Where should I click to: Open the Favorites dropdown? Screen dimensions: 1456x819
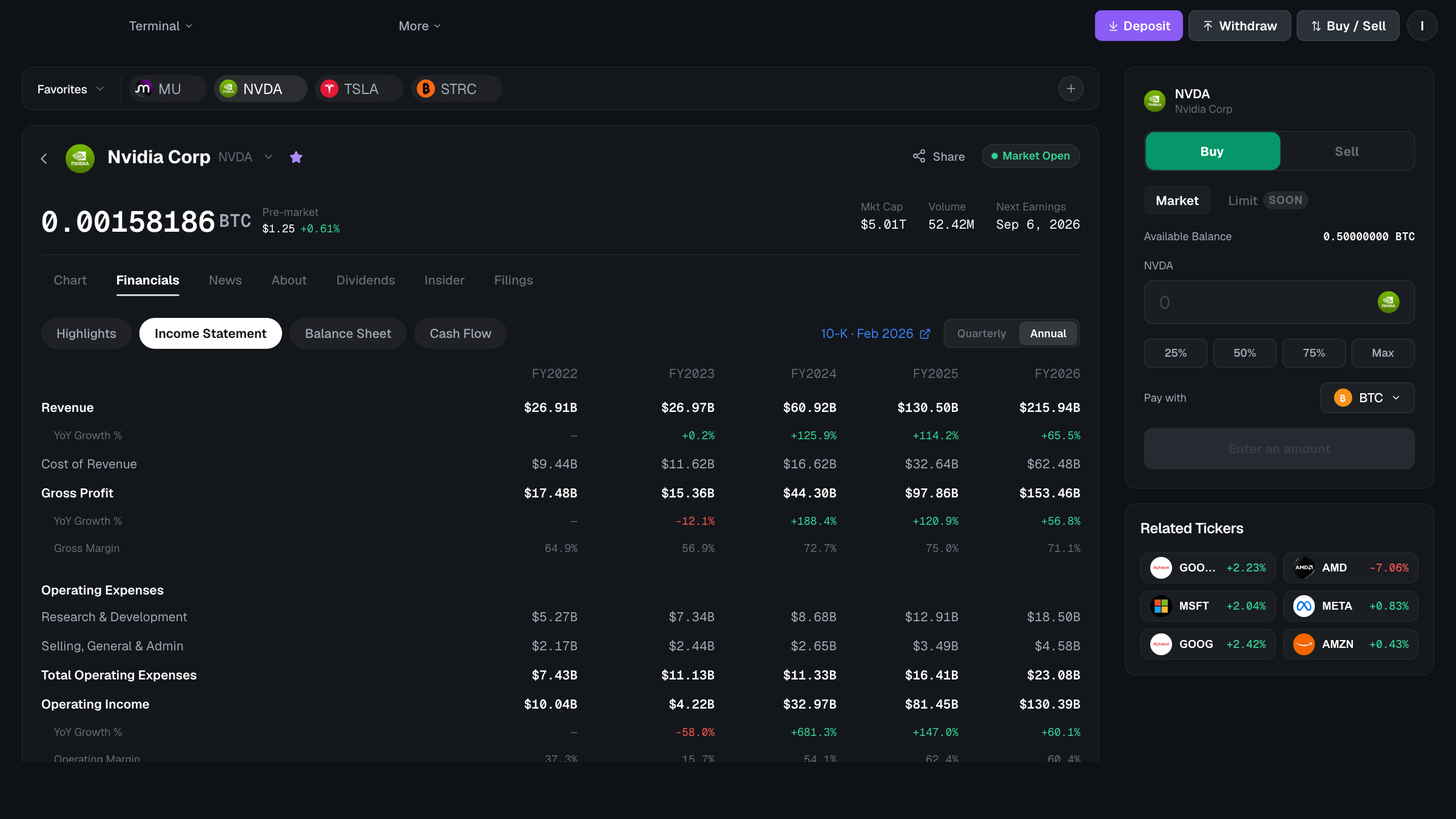tap(70, 89)
